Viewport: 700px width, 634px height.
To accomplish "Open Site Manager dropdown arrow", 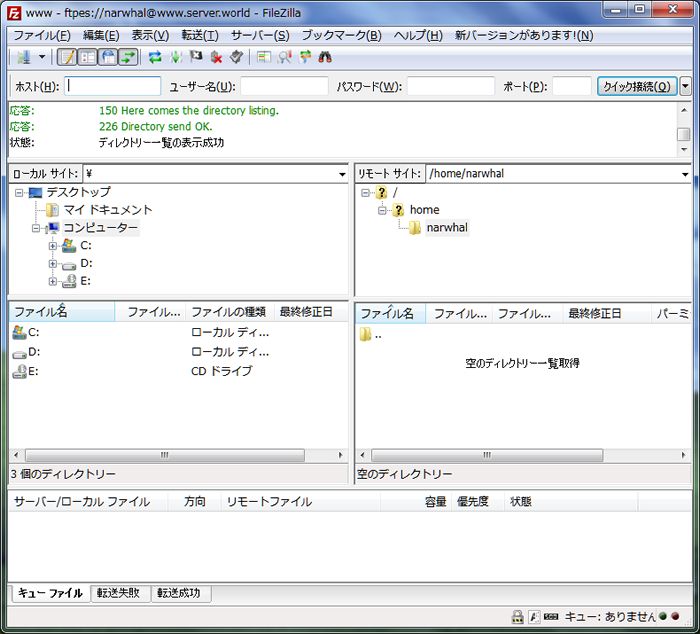I will click(42, 57).
